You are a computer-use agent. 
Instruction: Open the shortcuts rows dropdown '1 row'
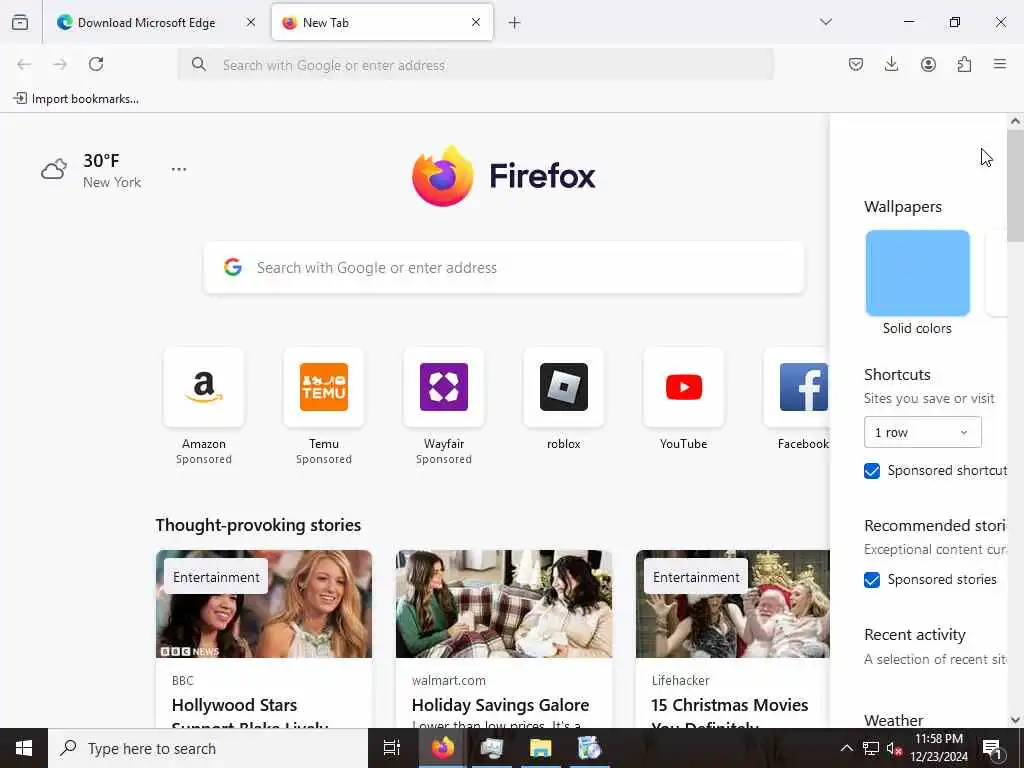(922, 432)
